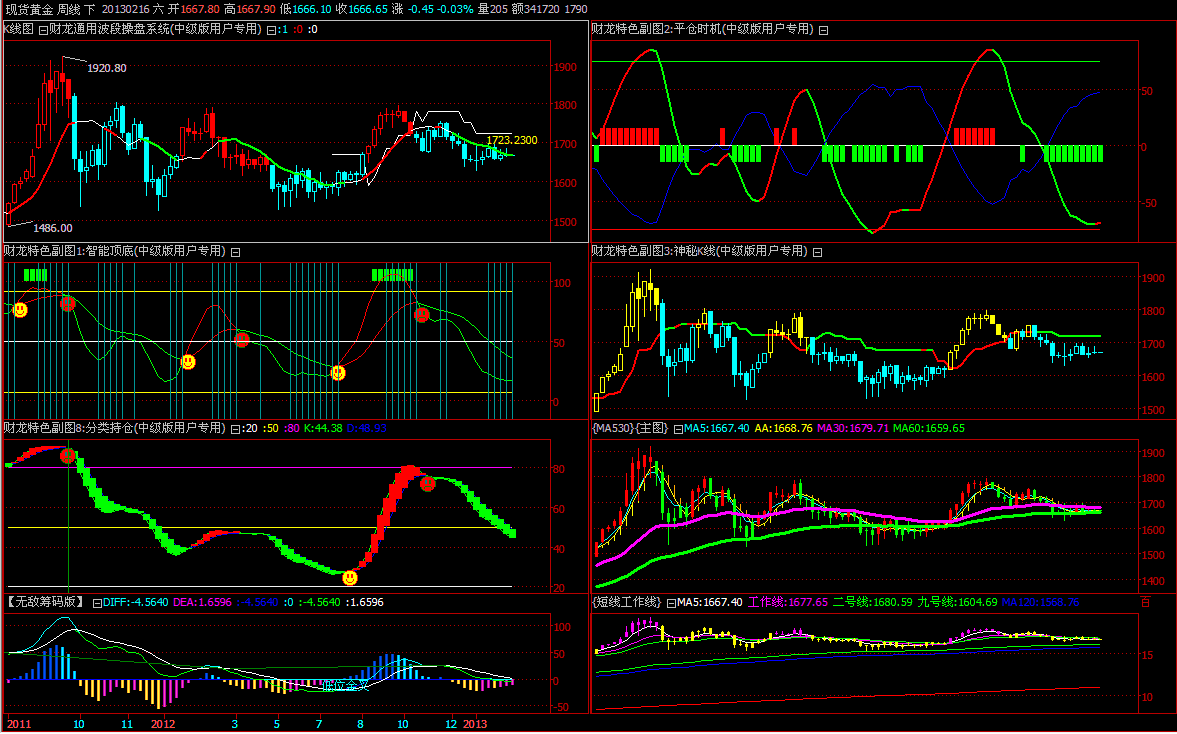Collapse the box icon beside K线图 label
Viewport: 1177px width, 734px height.
(42, 30)
